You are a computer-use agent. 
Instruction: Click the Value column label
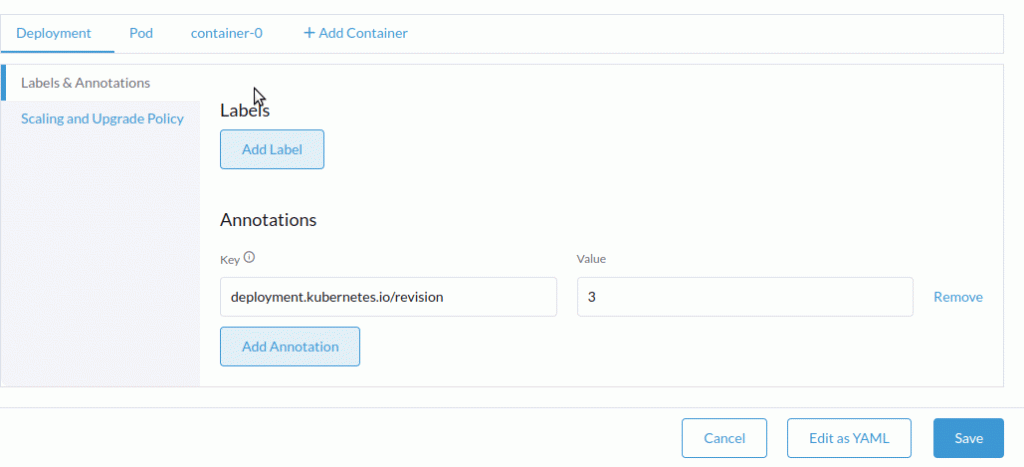click(592, 259)
